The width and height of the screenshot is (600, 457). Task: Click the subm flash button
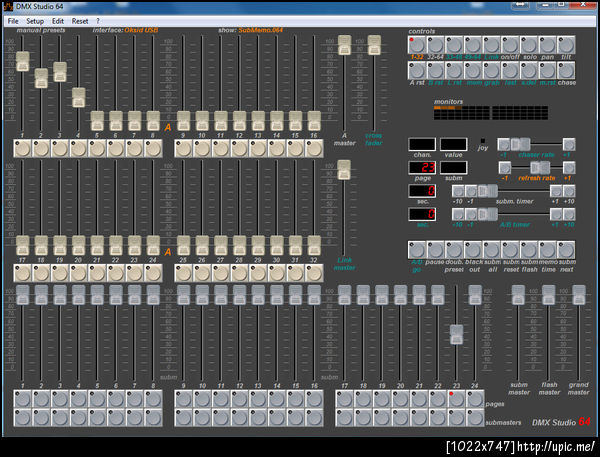530,250
